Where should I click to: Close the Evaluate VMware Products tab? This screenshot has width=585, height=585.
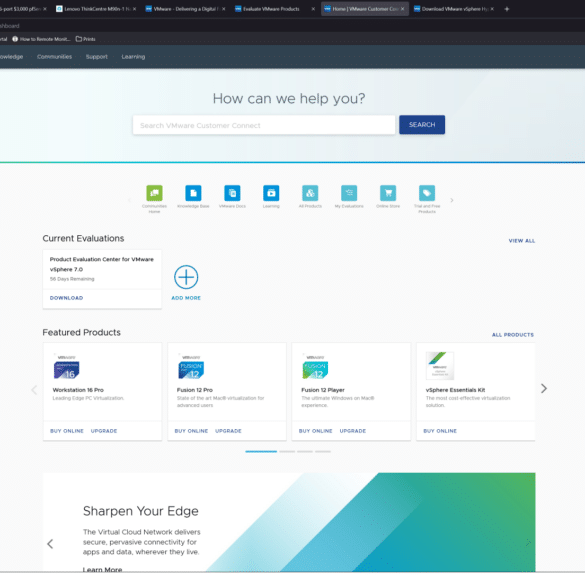pos(313,9)
